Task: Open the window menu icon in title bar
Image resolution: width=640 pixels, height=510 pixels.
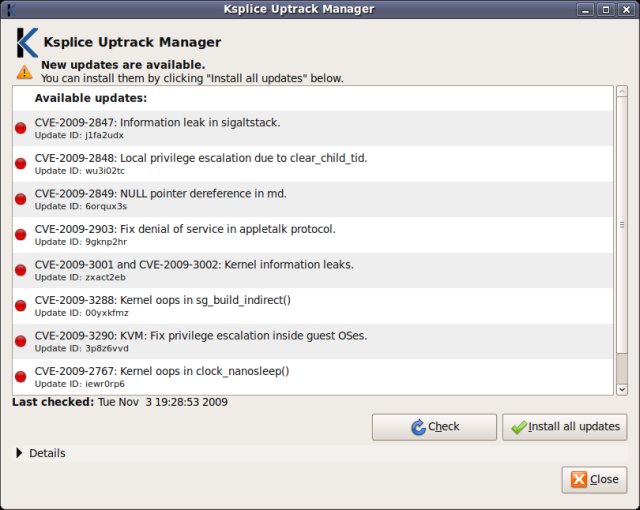Action: pos(10,9)
